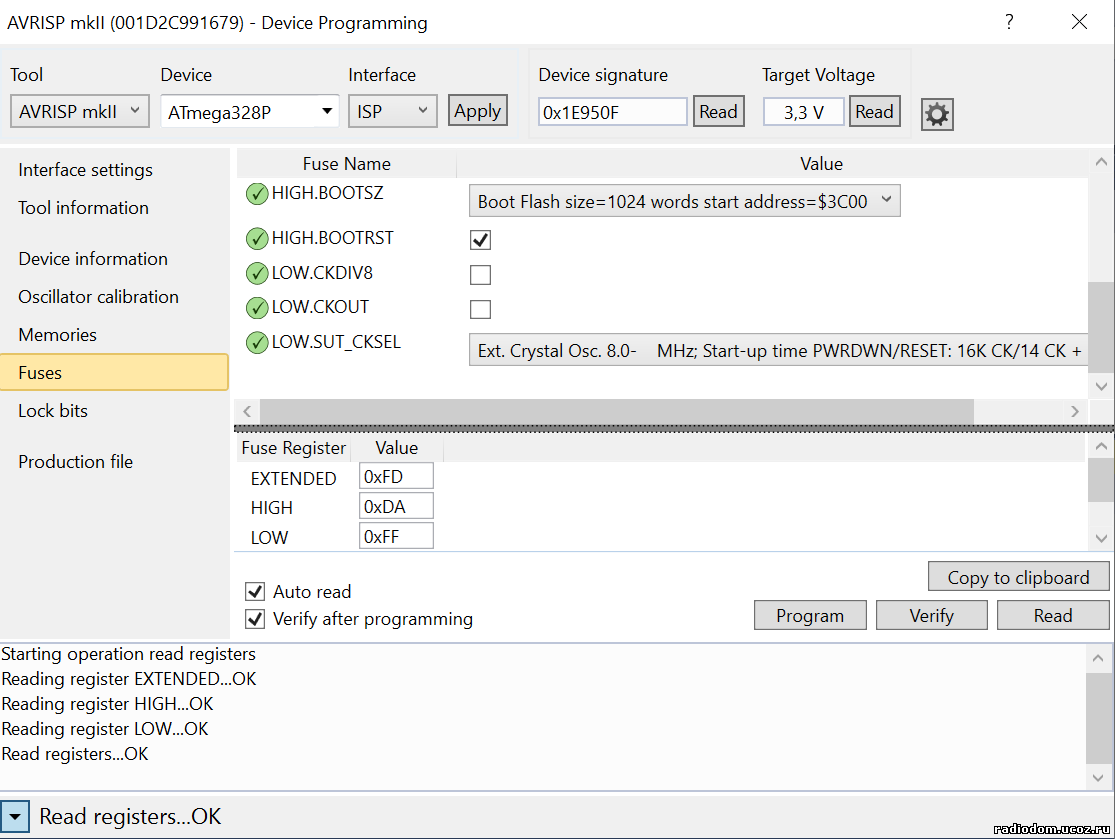Click the fuse list vertical scroll up arrow
This screenshot has width=1115, height=839.
(x=1101, y=162)
